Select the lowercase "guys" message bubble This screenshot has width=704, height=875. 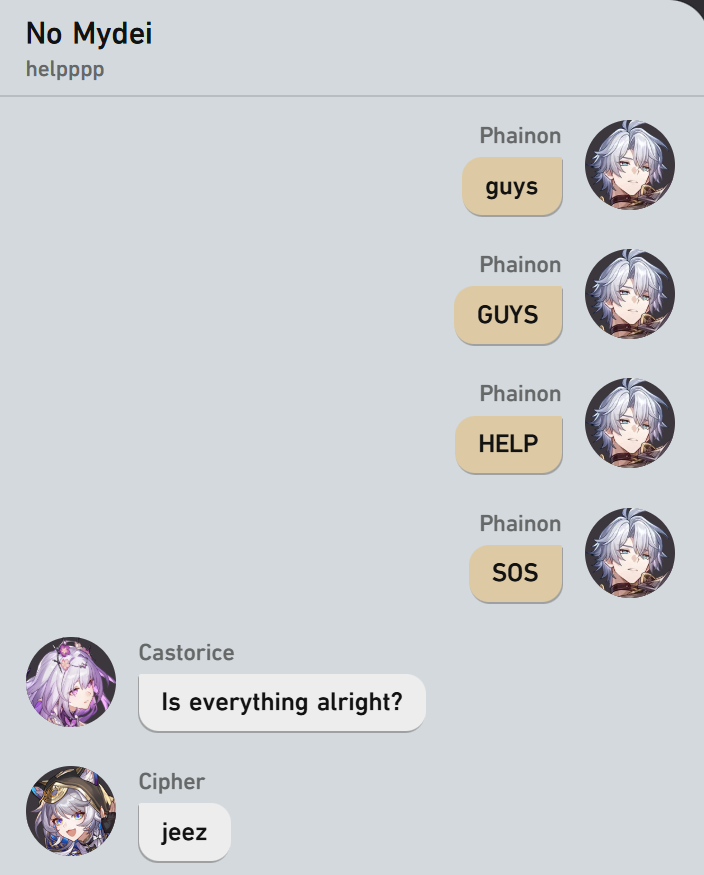coord(512,186)
